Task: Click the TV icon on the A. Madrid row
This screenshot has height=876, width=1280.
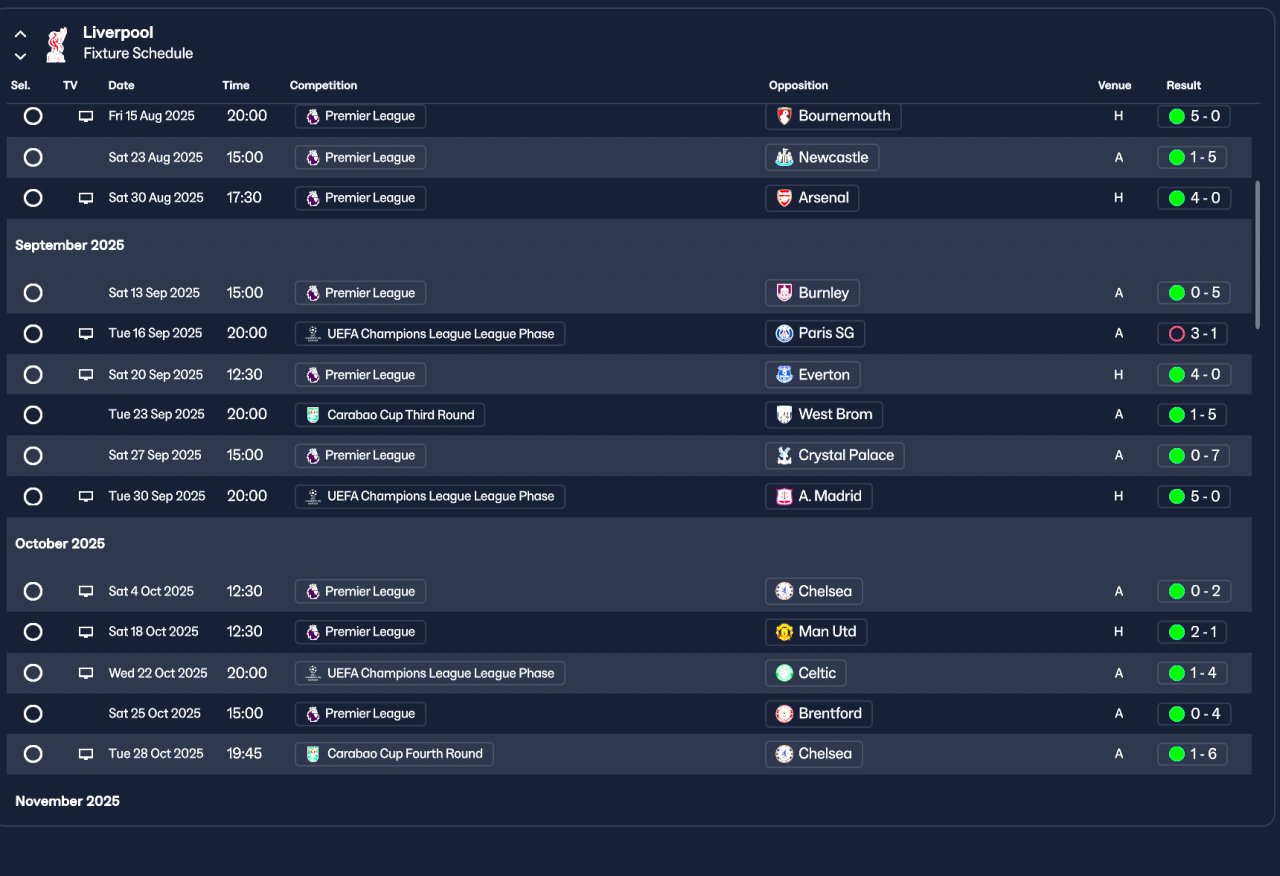Action: (x=86, y=496)
